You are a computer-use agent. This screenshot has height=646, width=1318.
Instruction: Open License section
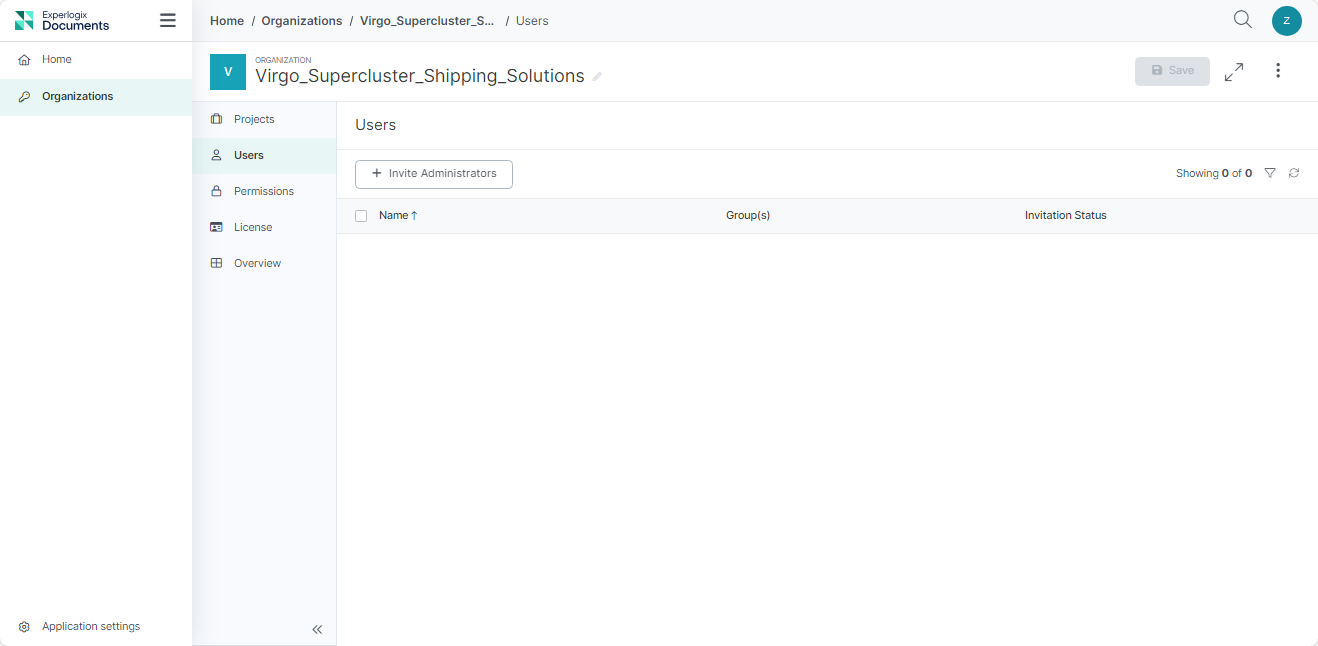[264, 227]
